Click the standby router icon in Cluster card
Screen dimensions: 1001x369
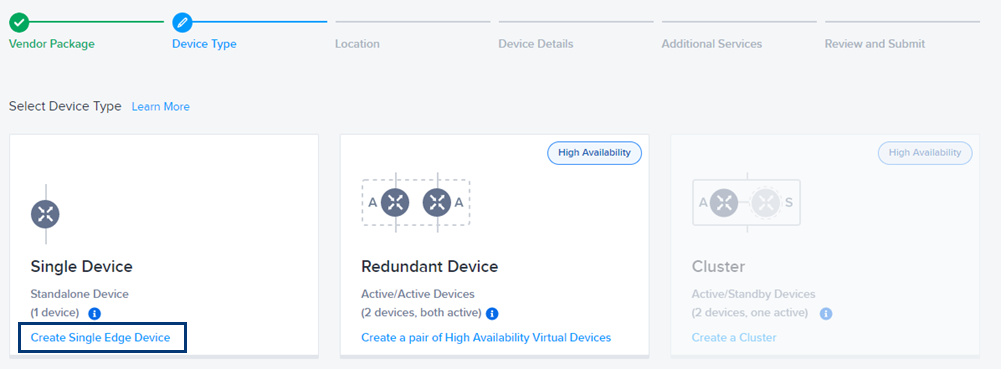(766, 203)
